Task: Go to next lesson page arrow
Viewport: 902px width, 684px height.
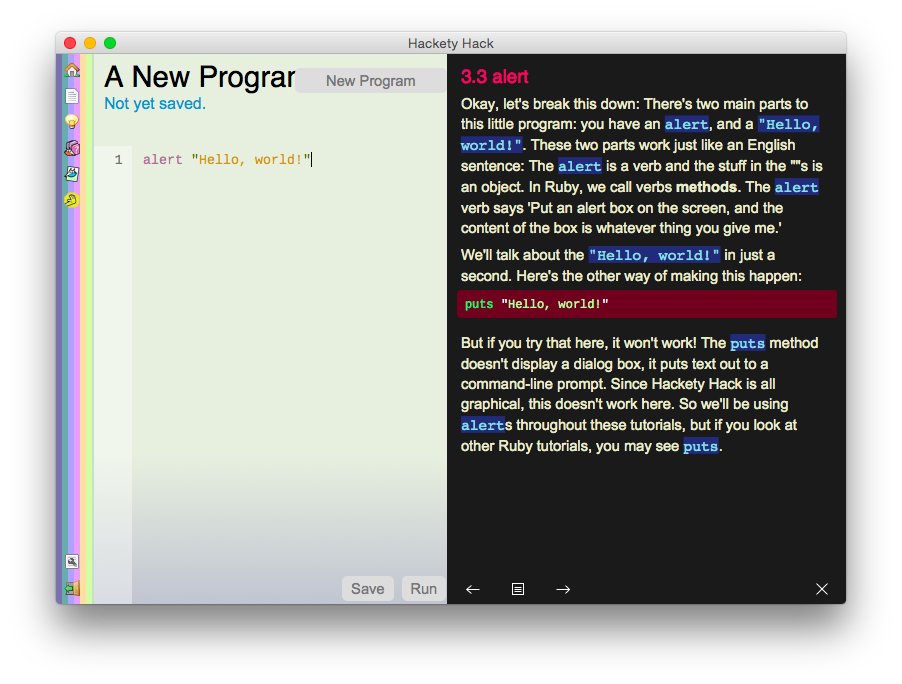Action: 563,589
